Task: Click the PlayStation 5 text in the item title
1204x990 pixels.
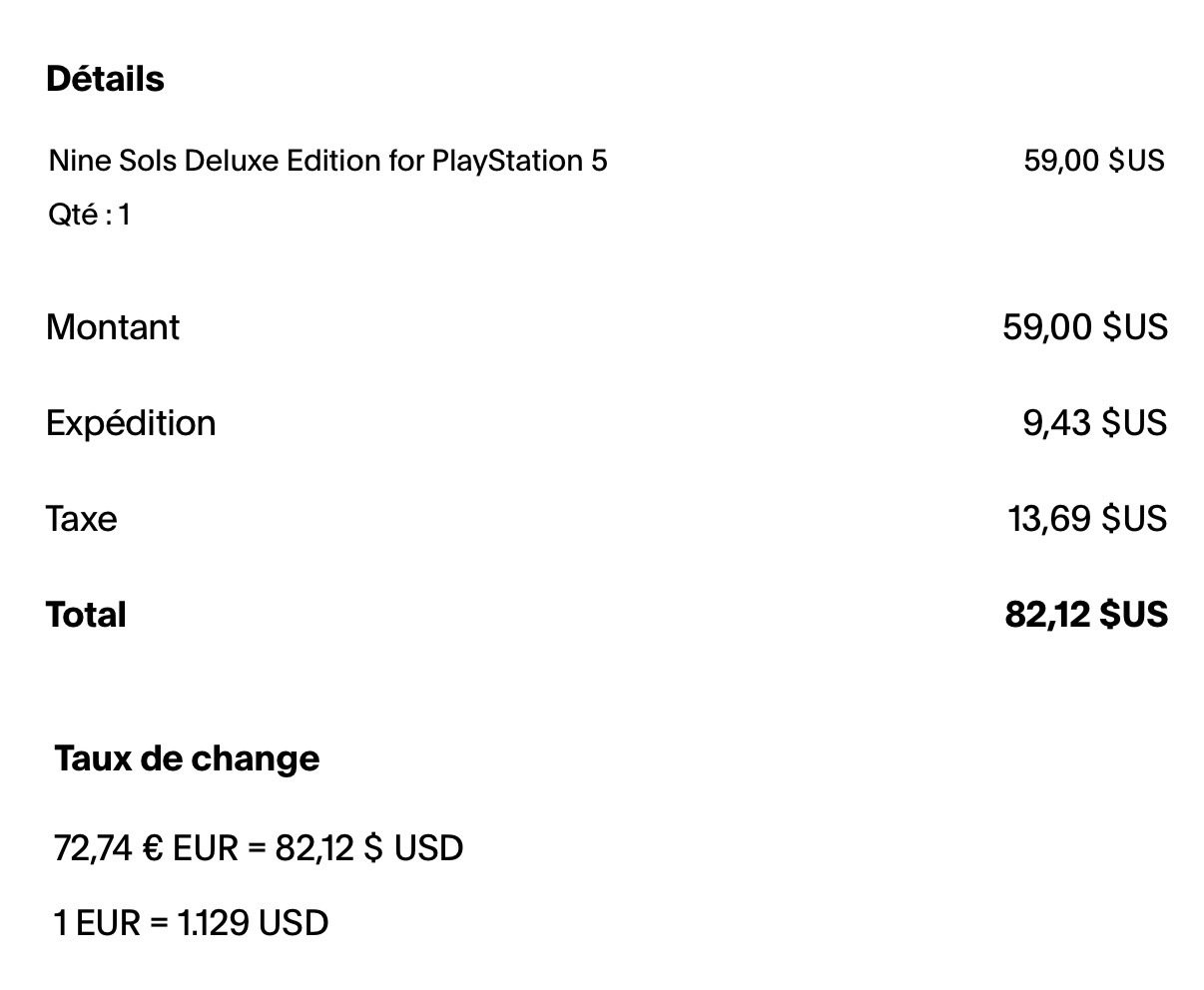Action: click(519, 161)
